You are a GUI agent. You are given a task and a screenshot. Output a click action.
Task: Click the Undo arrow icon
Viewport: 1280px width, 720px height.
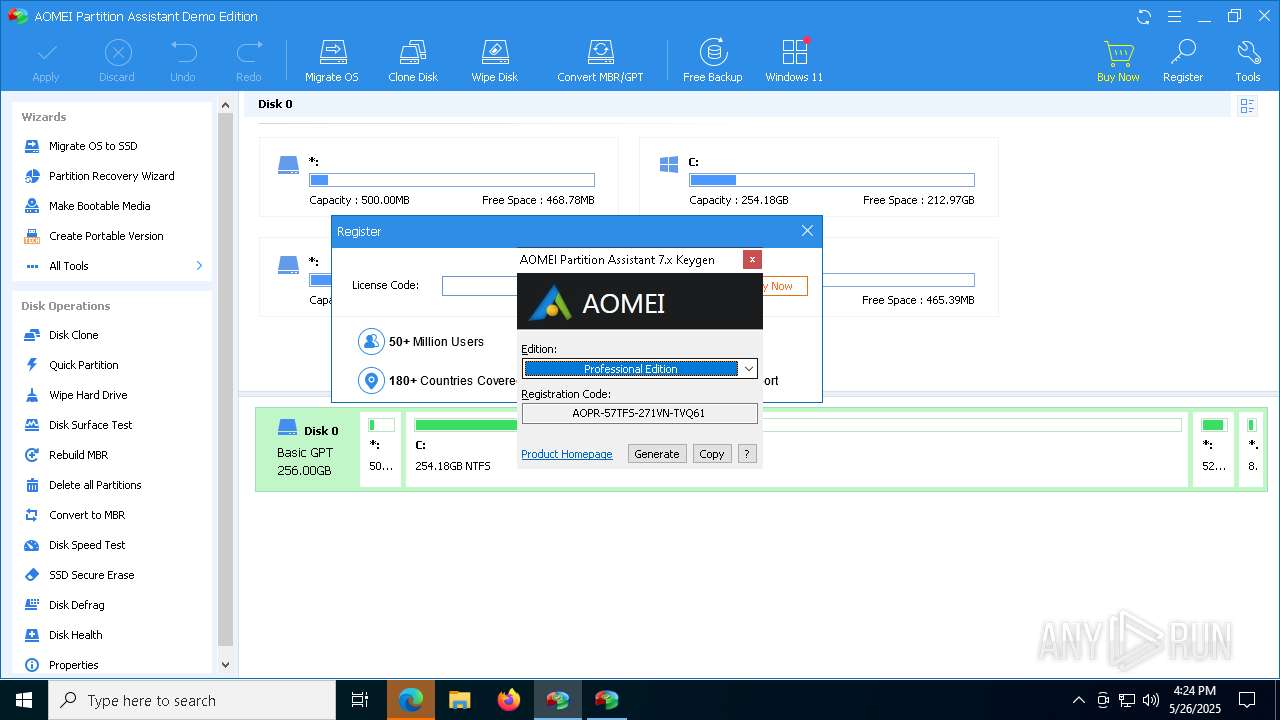tap(183, 61)
